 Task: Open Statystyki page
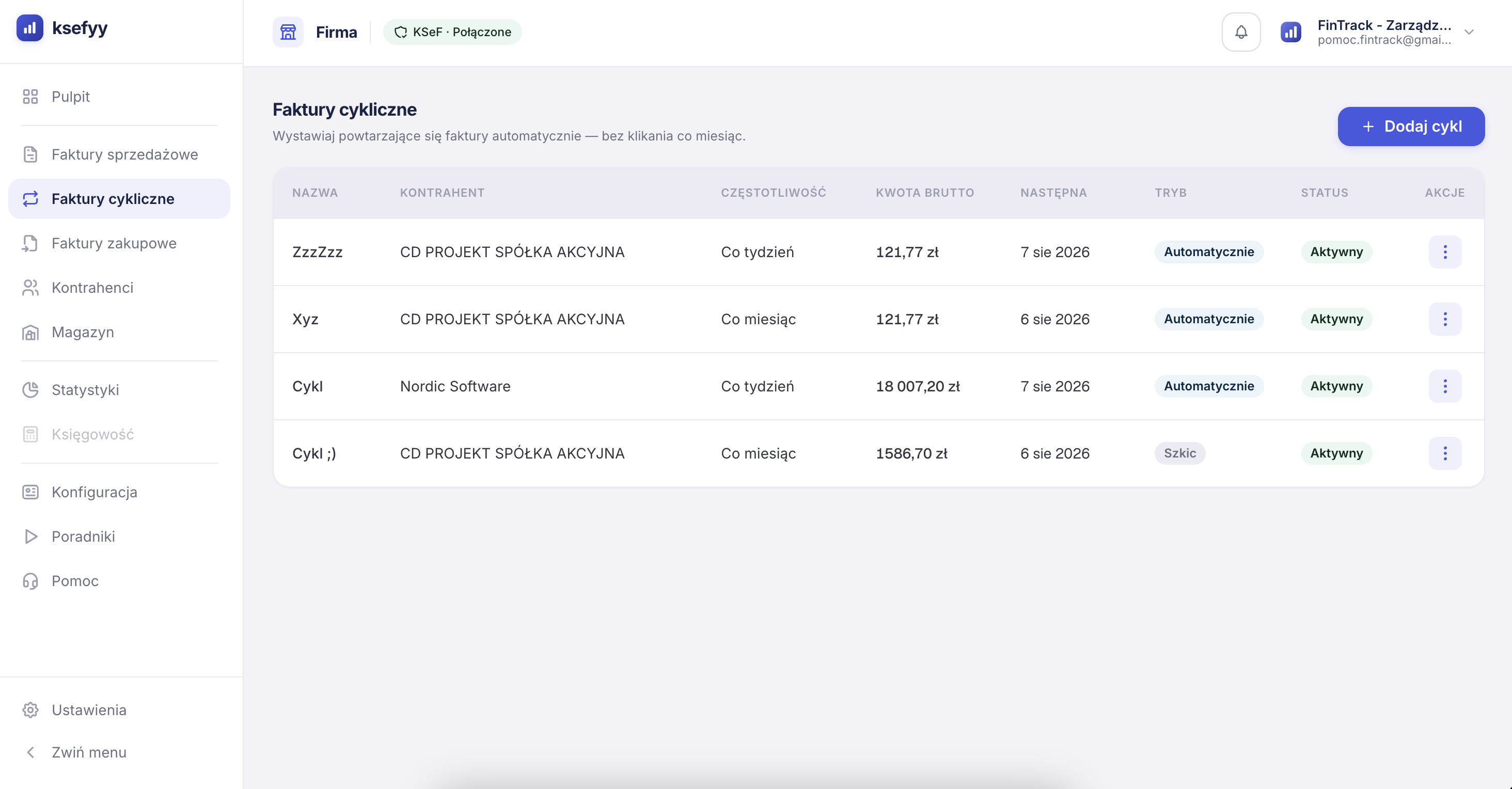(119, 390)
